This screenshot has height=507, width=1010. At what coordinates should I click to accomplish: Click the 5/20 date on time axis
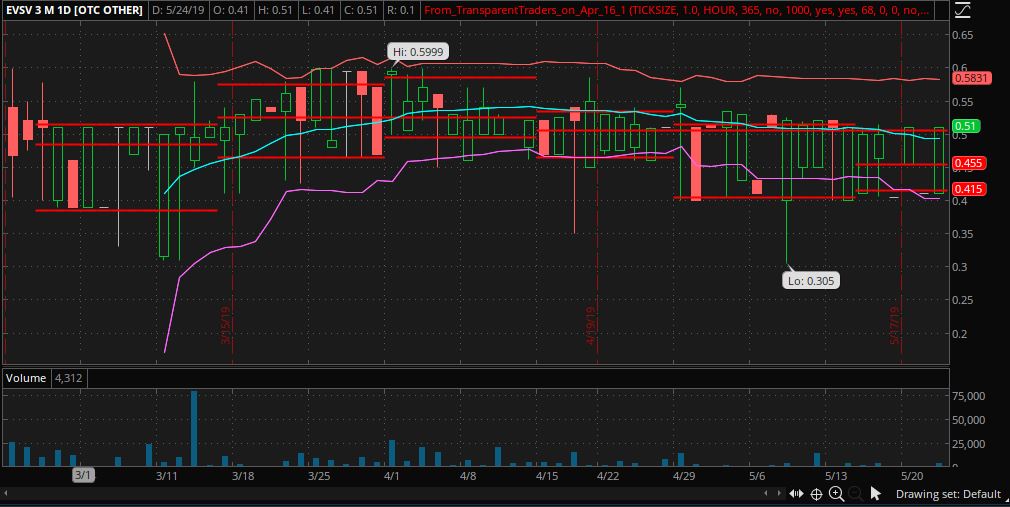coord(912,476)
